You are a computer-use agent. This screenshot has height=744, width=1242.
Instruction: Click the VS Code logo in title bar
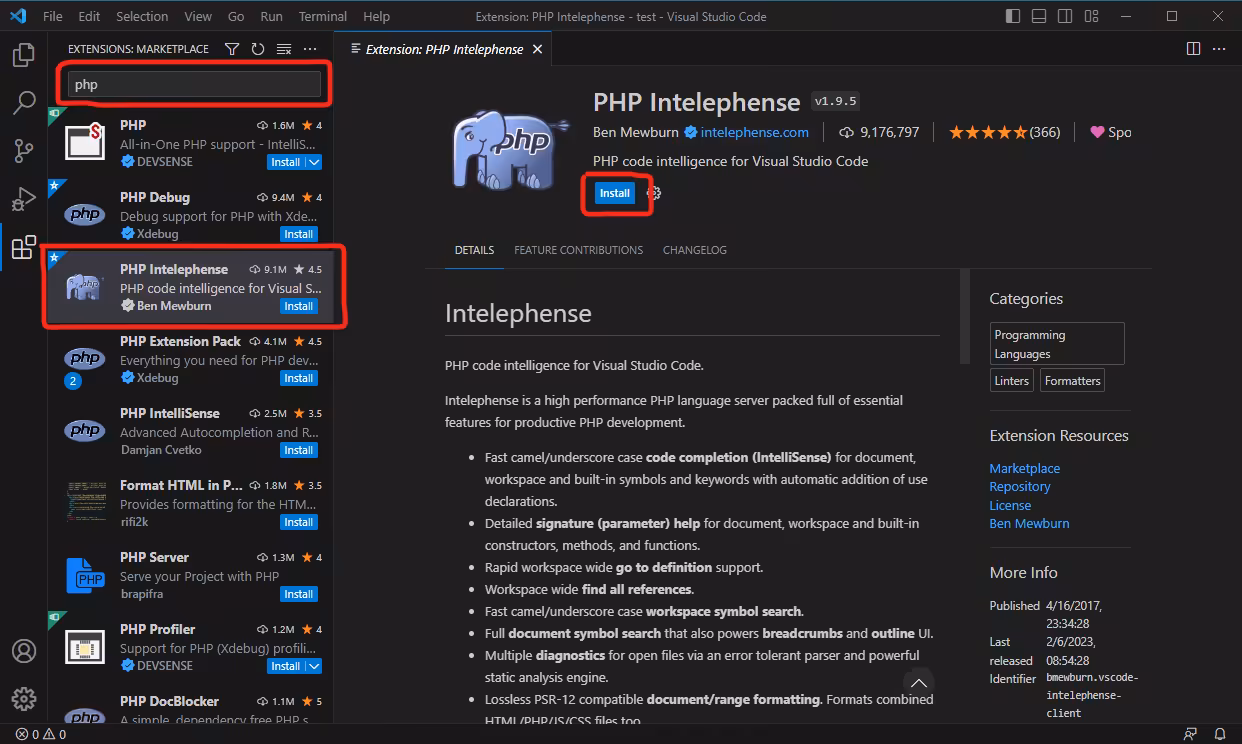point(18,16)
